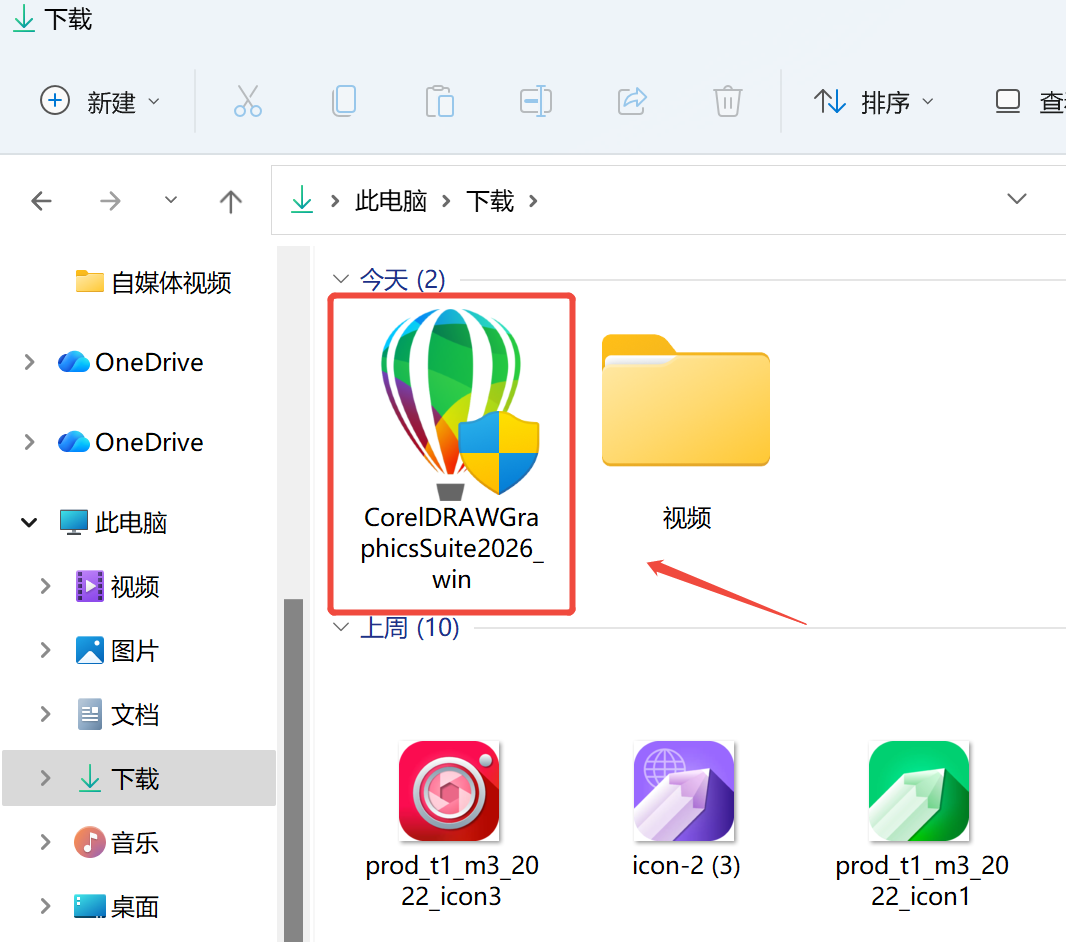
Task: Click the Rename icon in toolbar
Action: [536, 101]
